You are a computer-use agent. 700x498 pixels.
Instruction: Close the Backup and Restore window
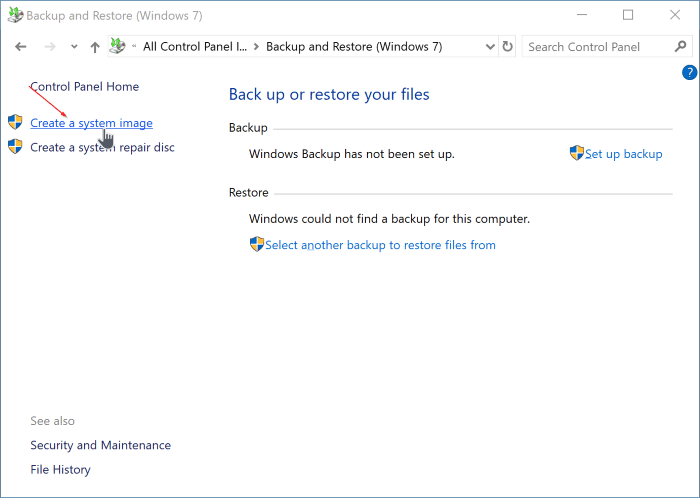tap(675, 15)
